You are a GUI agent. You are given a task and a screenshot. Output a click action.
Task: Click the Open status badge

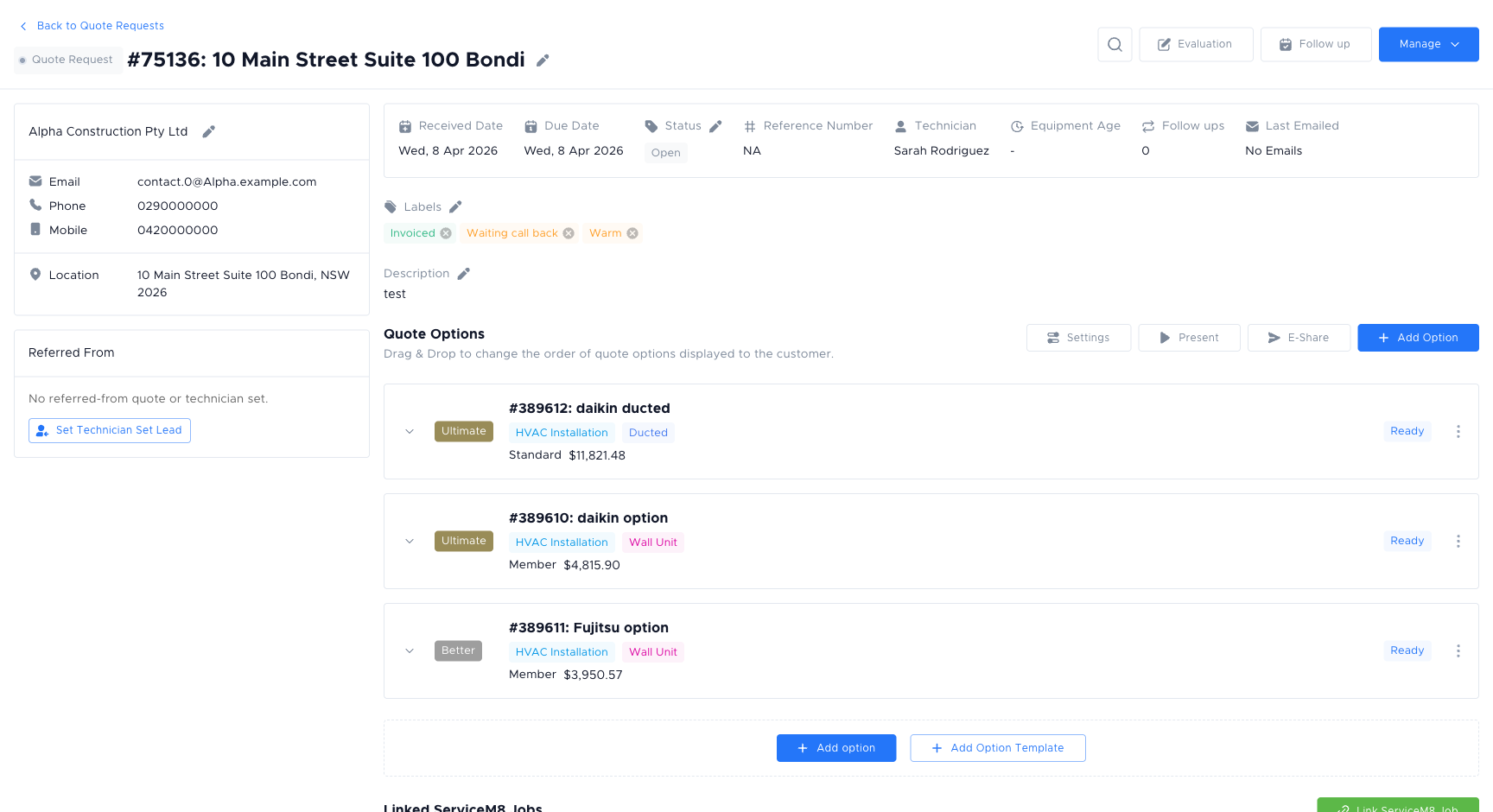click(665, 153)
